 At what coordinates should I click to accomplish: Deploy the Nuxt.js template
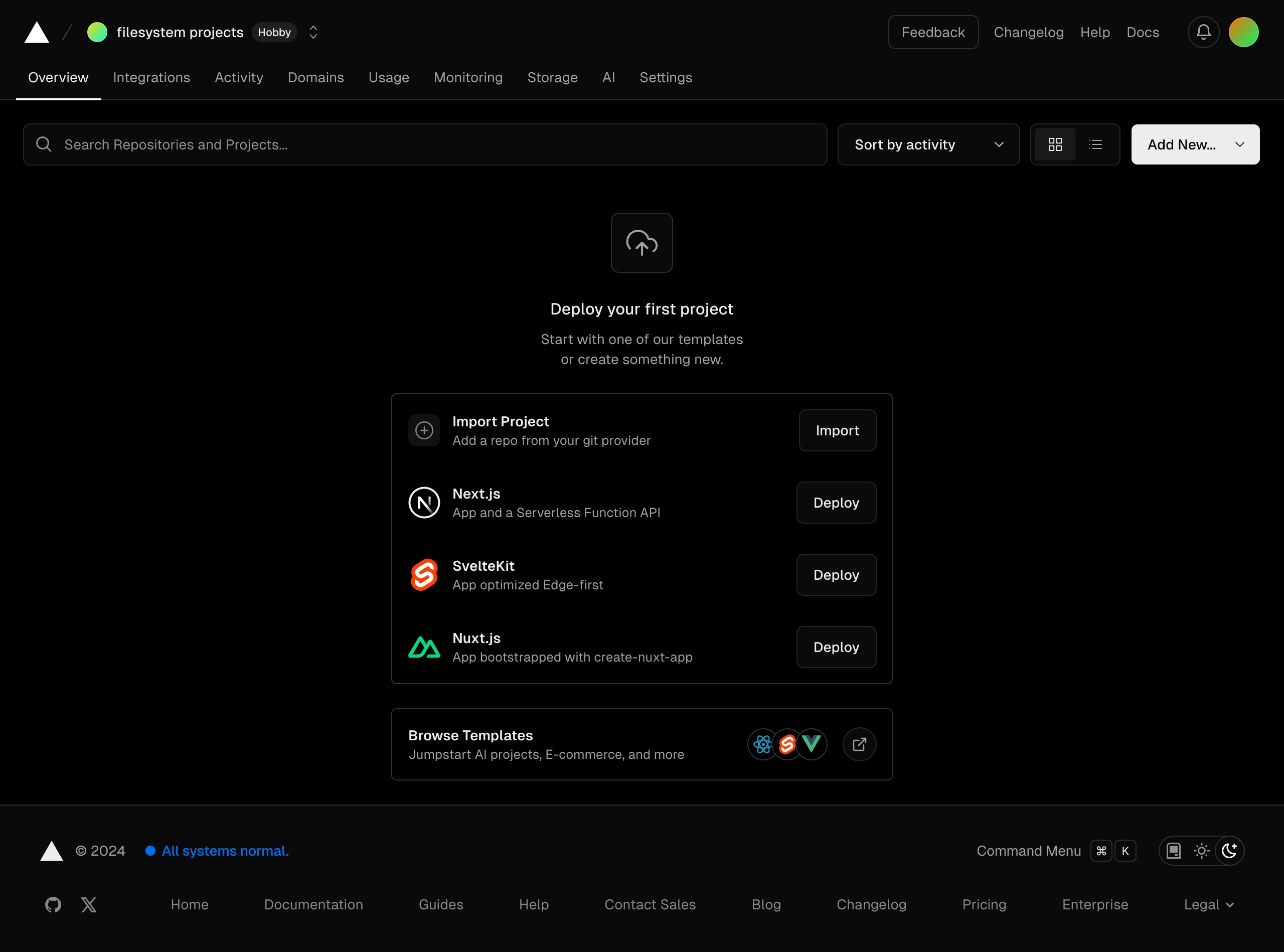click(836, 647)
